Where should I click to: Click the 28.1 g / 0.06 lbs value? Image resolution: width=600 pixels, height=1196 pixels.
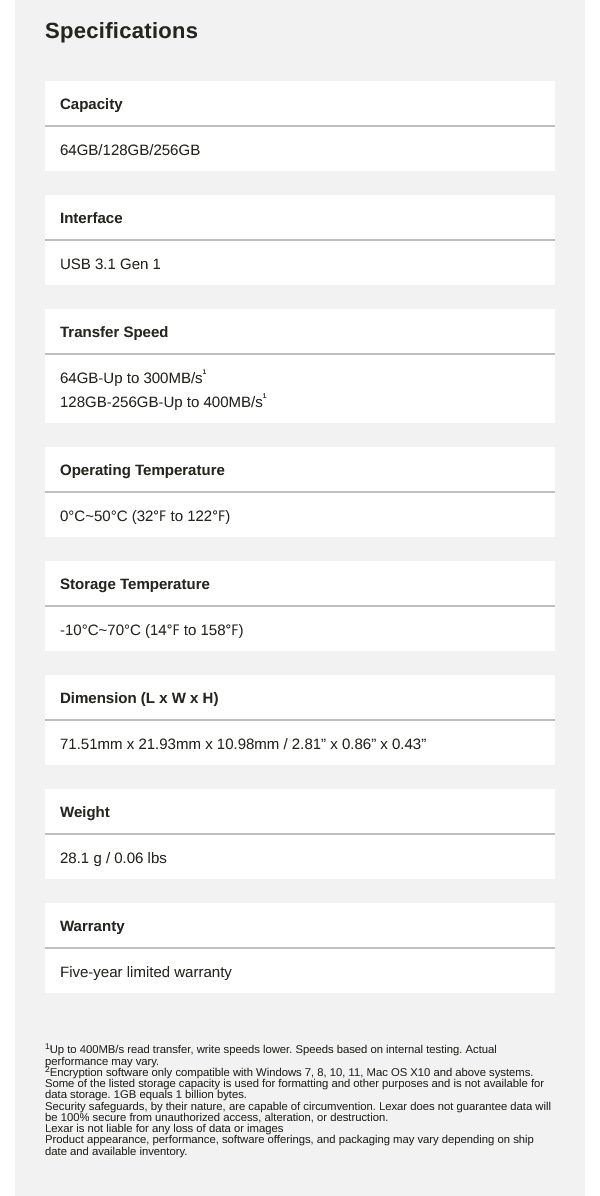tap(113, 858)
